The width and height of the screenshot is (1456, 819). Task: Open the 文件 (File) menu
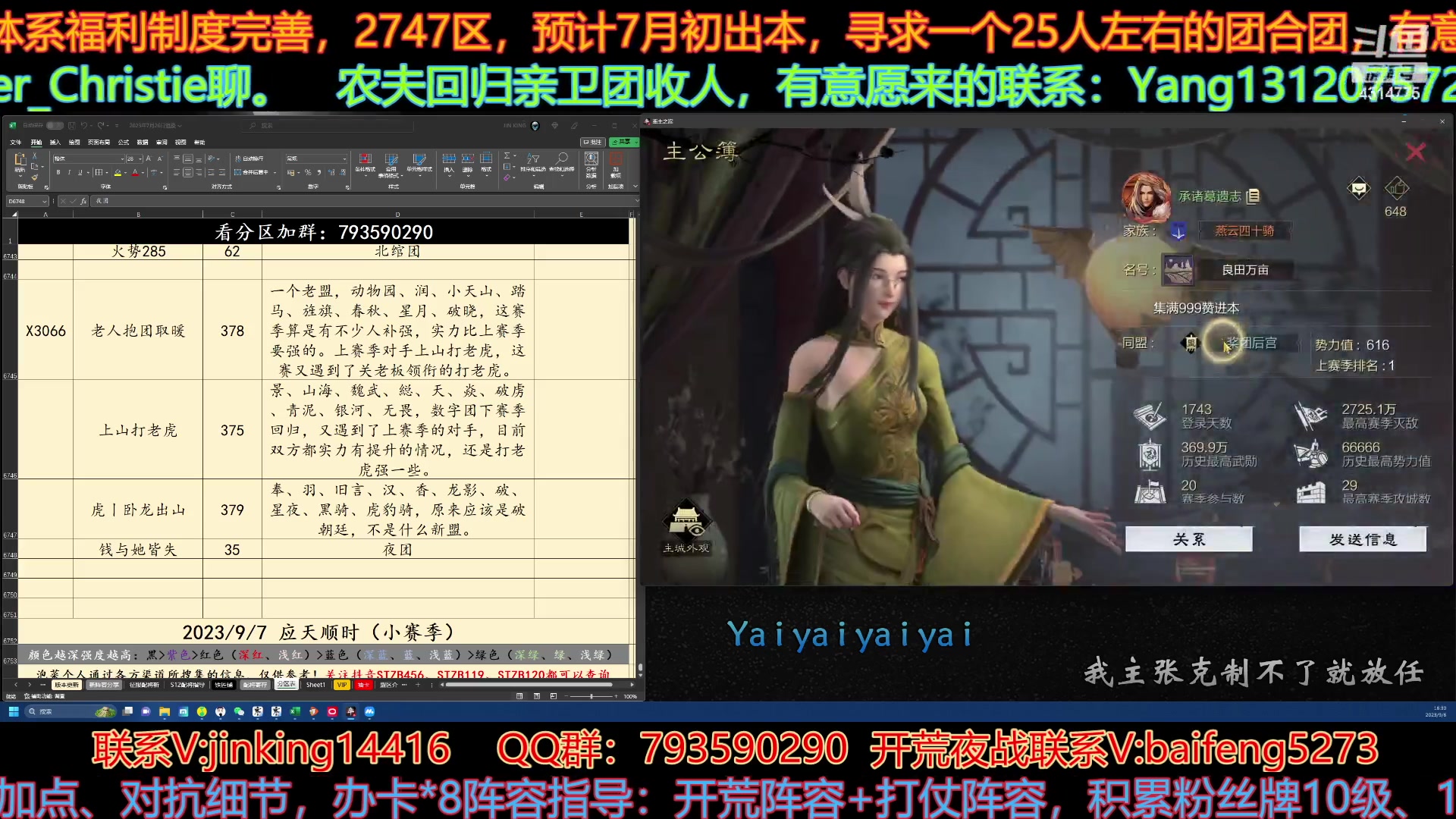[x=15, y=142]
